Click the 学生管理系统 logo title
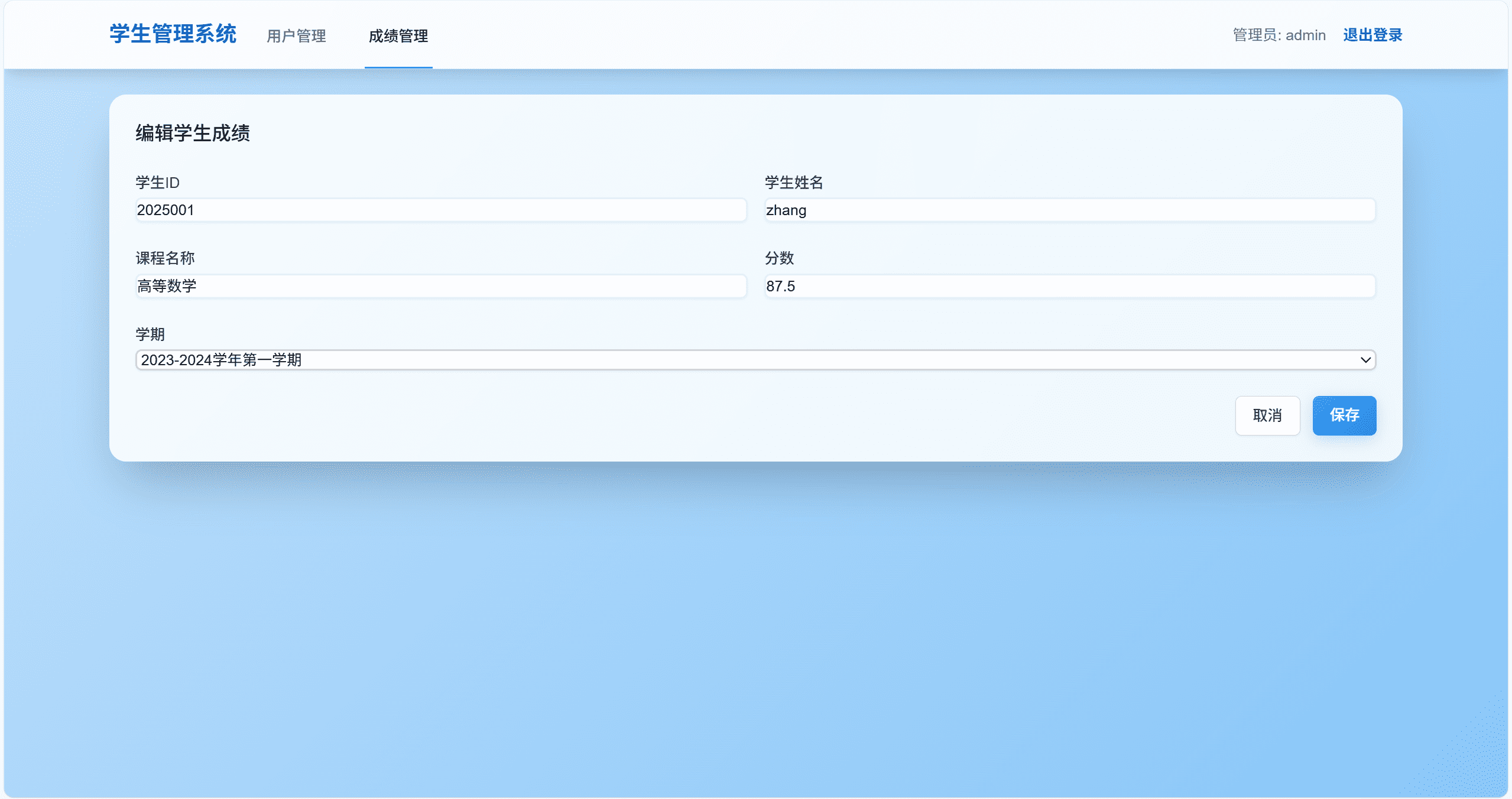Viewport: 1512px width, 799px height. 173,34
